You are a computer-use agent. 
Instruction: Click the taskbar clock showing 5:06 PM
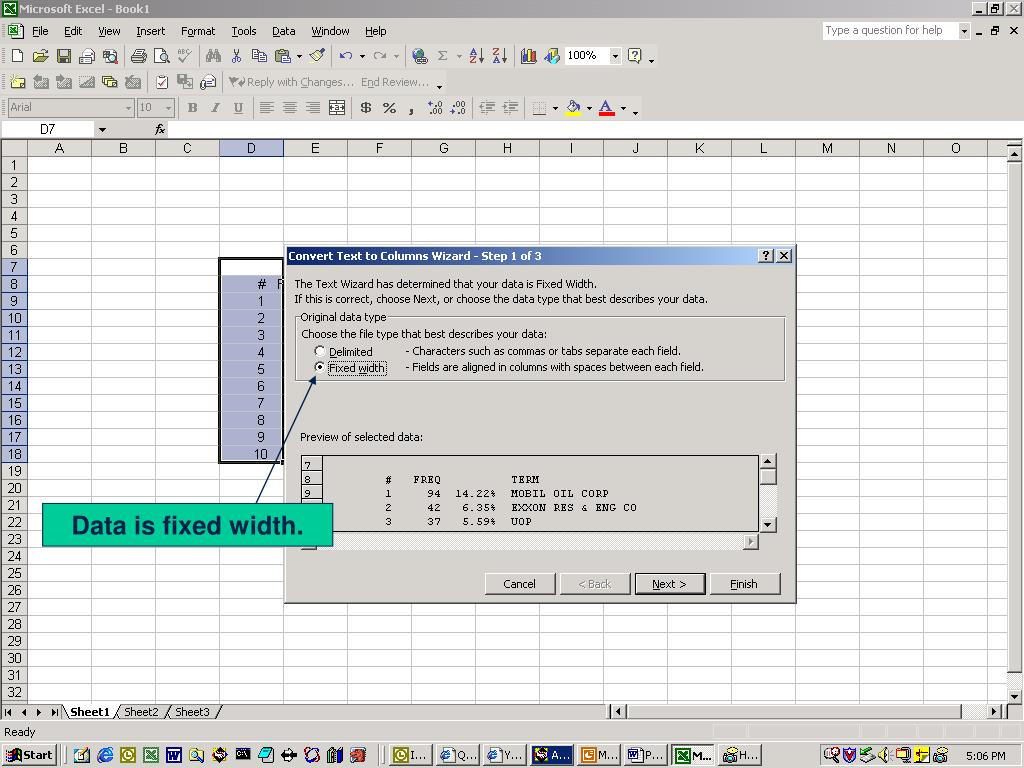(985, 756)
